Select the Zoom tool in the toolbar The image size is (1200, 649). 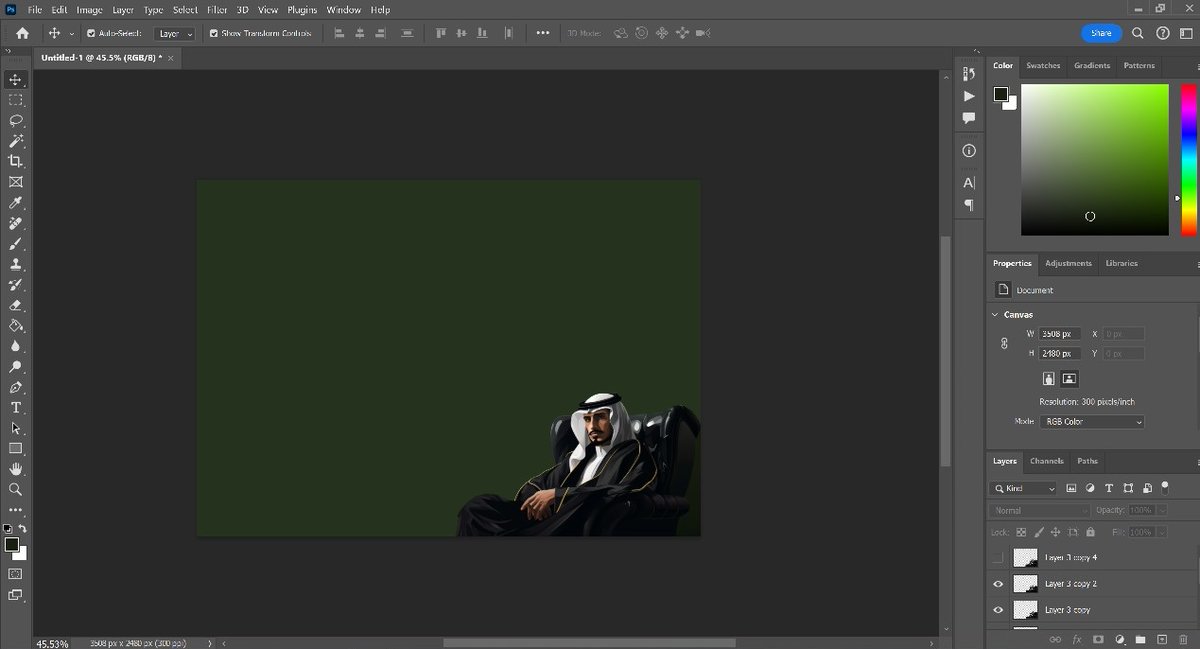[x=16, y=489]
